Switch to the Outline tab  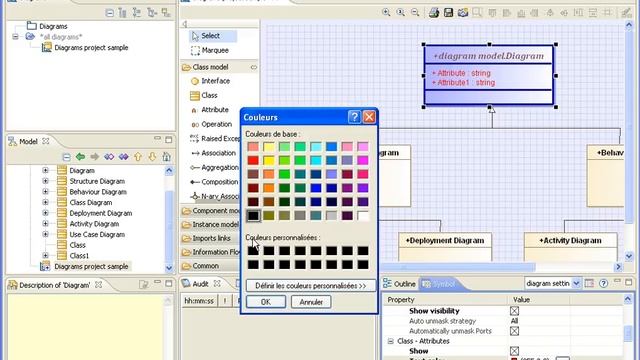400,284
